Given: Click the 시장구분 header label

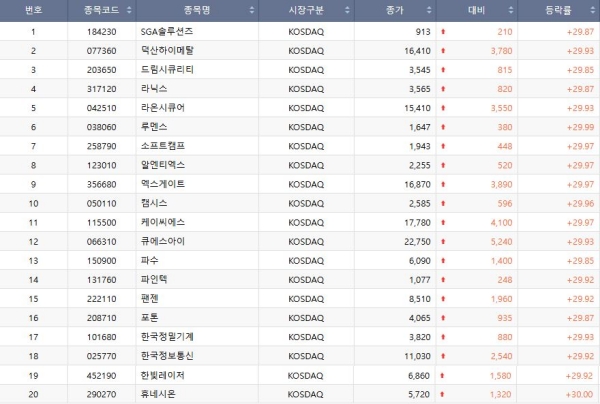Looking at the screenshot, I should (x=306, y=10).
